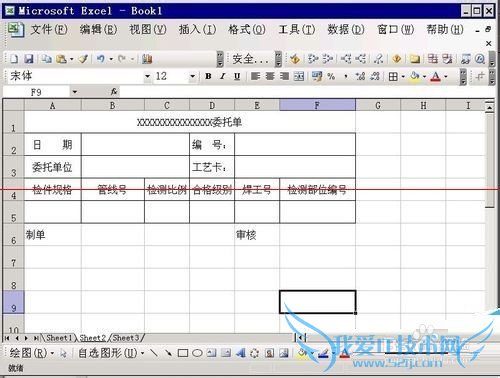Apply the Fill Color bucket

[x=415, y=76]
